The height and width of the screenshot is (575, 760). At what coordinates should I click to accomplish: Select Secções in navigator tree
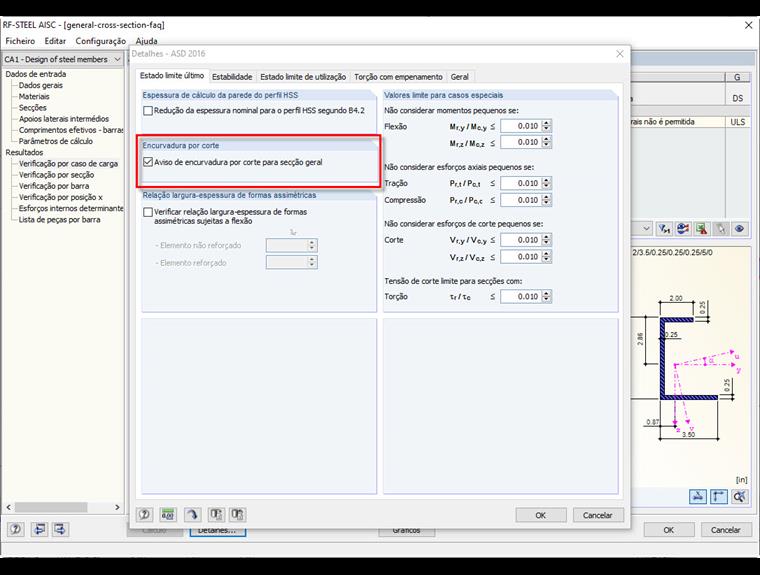32,108
